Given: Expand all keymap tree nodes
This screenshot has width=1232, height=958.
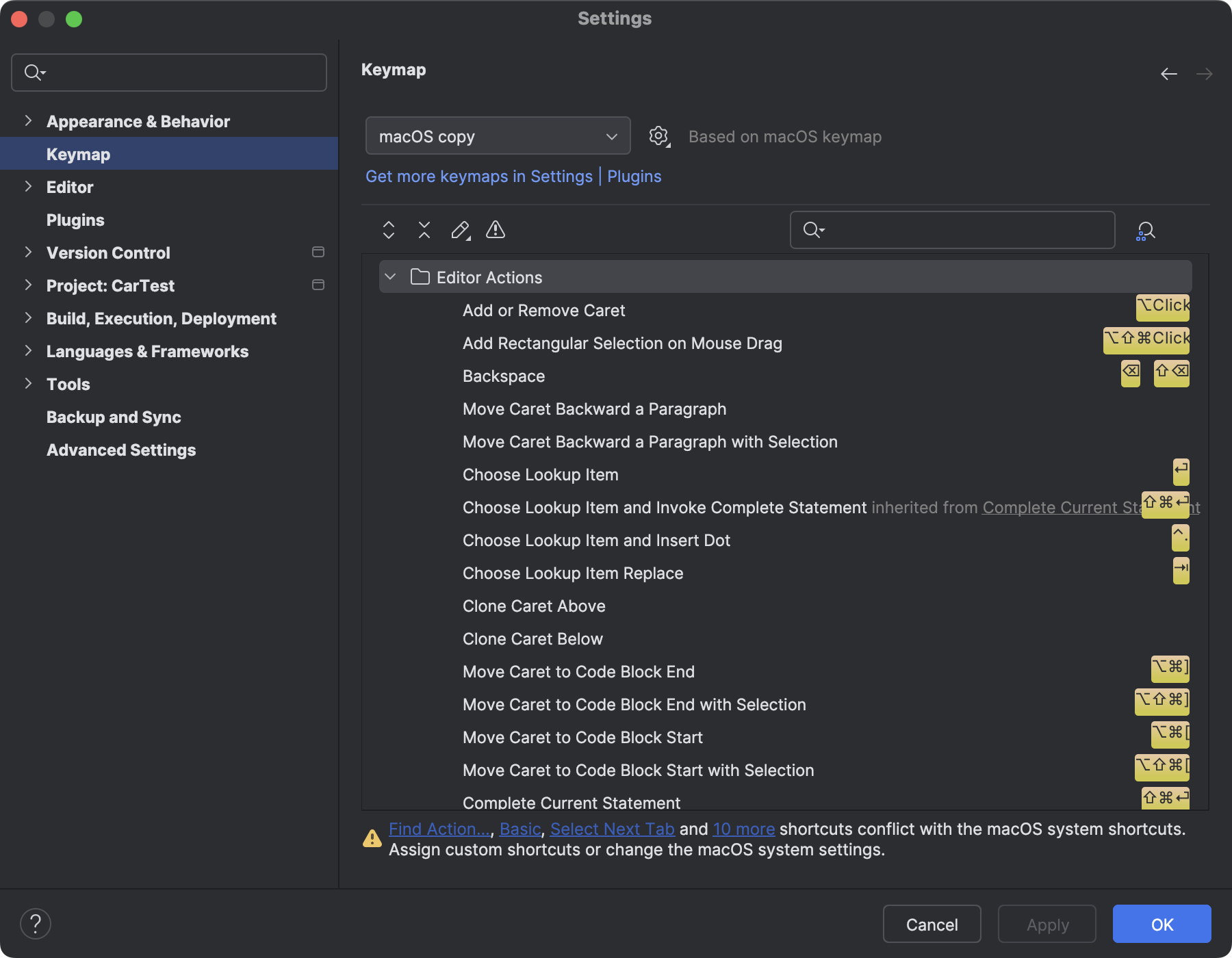Looking at the screenshot, I should point(388,230).
